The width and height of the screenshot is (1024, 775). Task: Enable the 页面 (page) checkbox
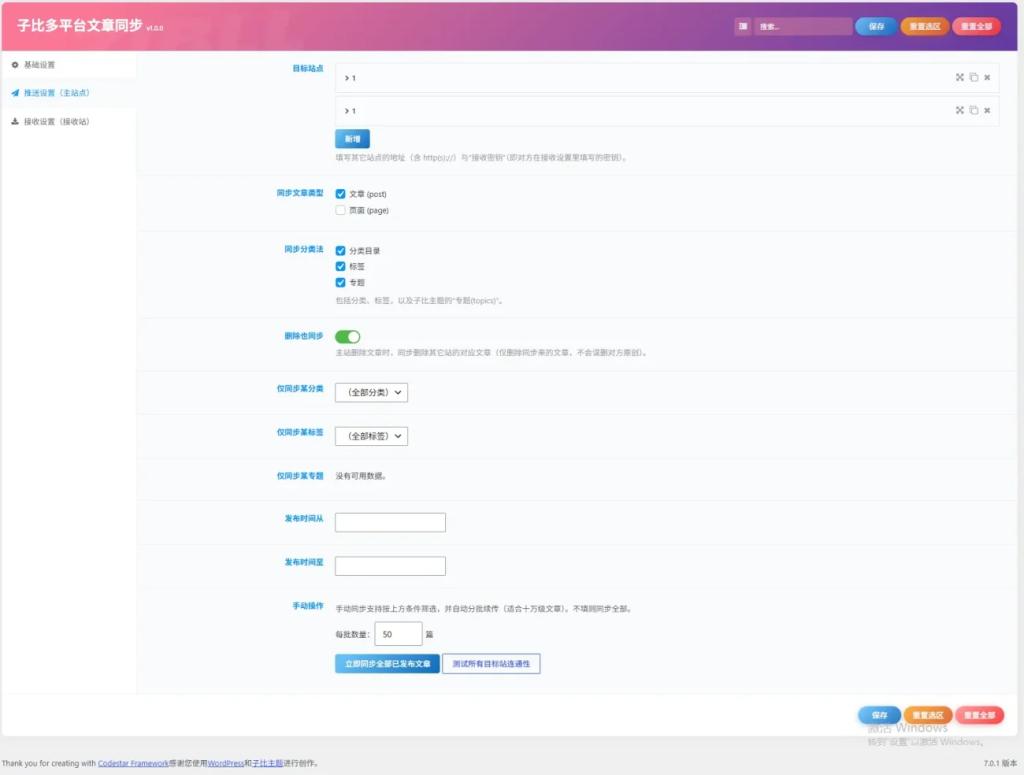click(x=340, y=210)
